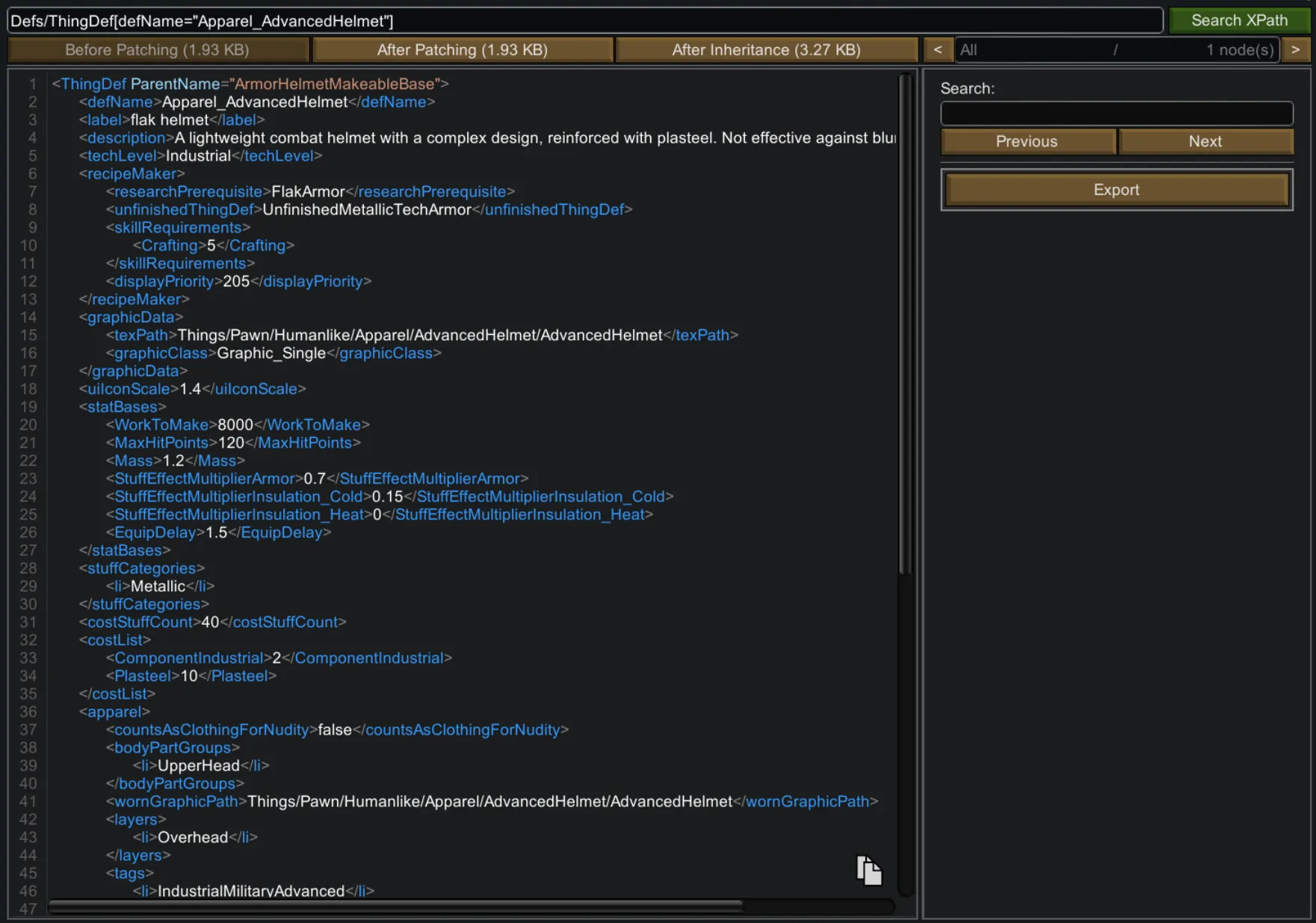Go to the previous node with the left arrow
Screen dimensions: 1316x923
pos(937,50)
